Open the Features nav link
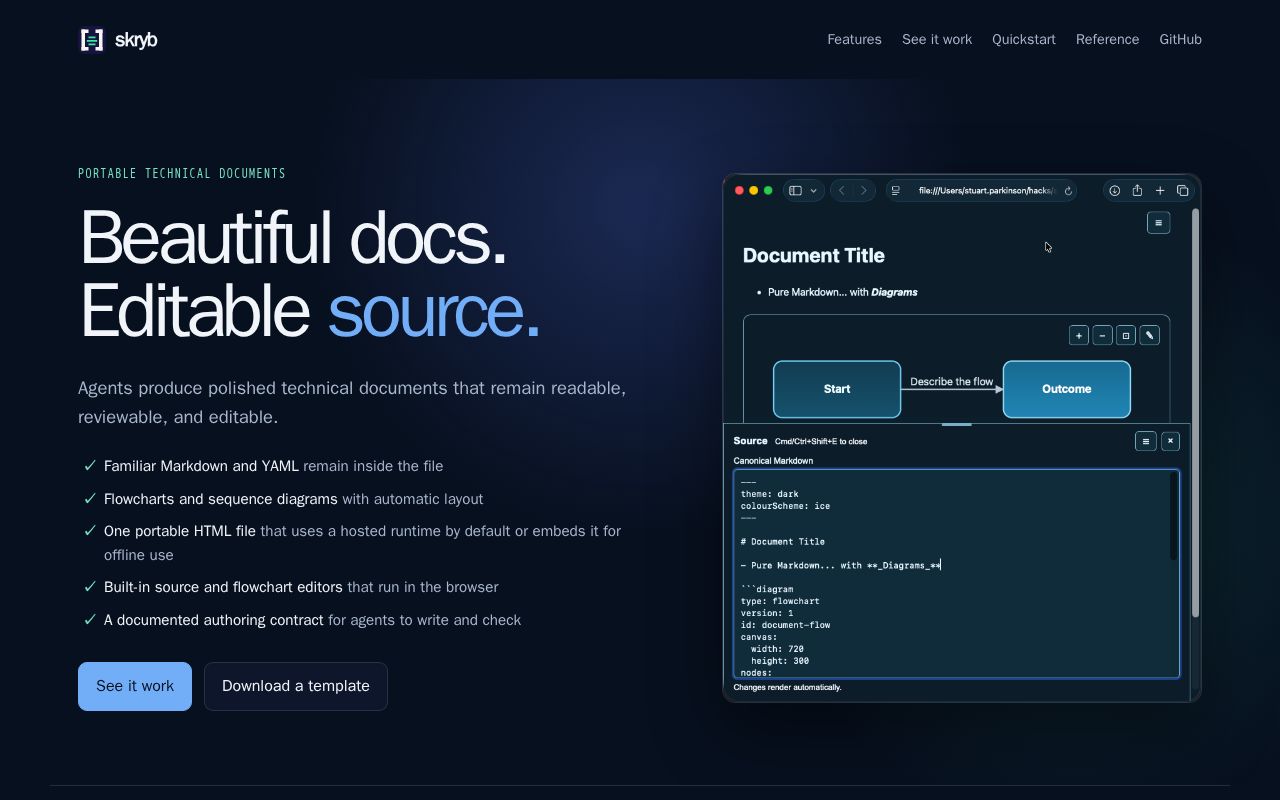 (854, 40)
